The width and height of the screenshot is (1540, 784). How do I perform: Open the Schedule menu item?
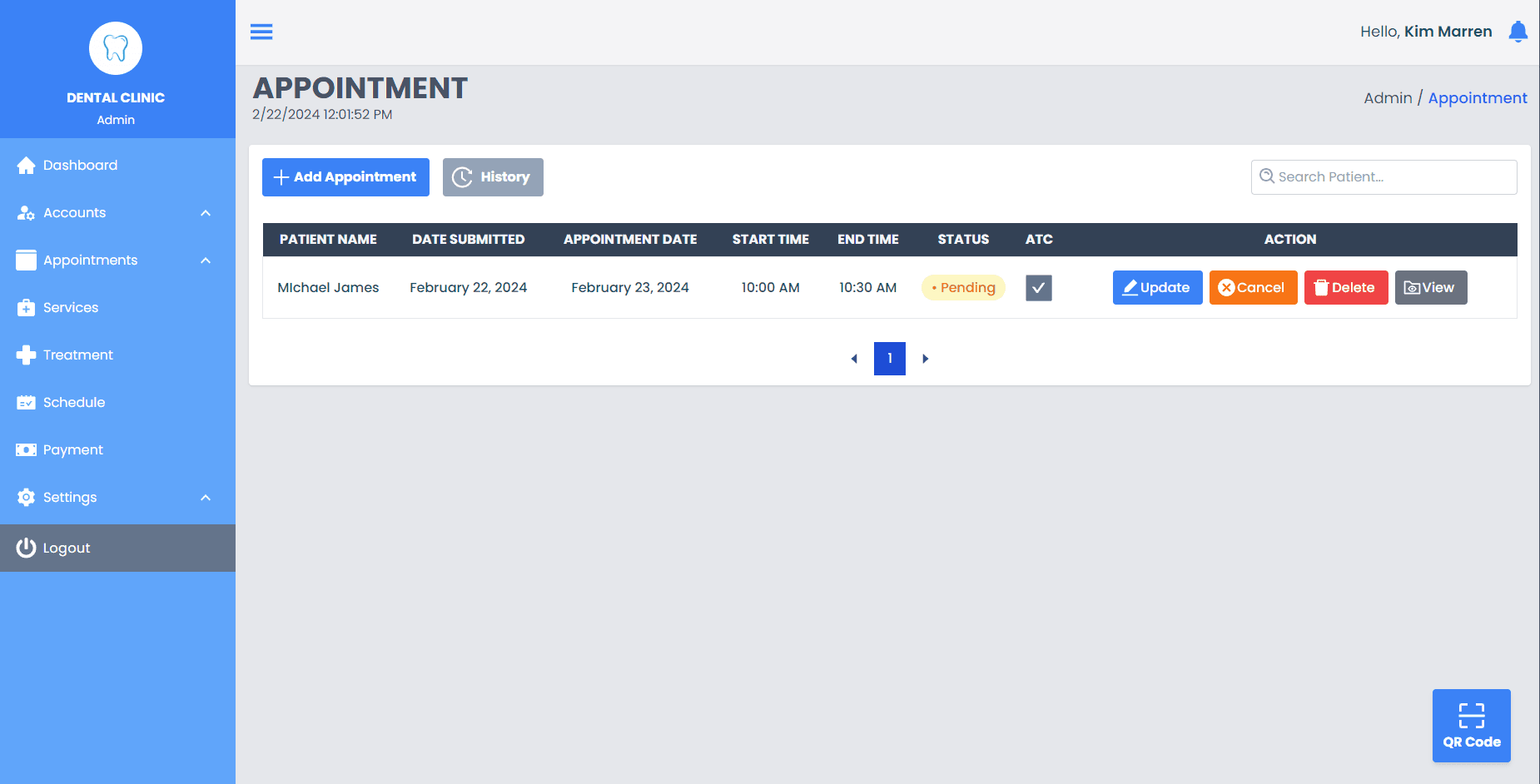click(117, 403)
